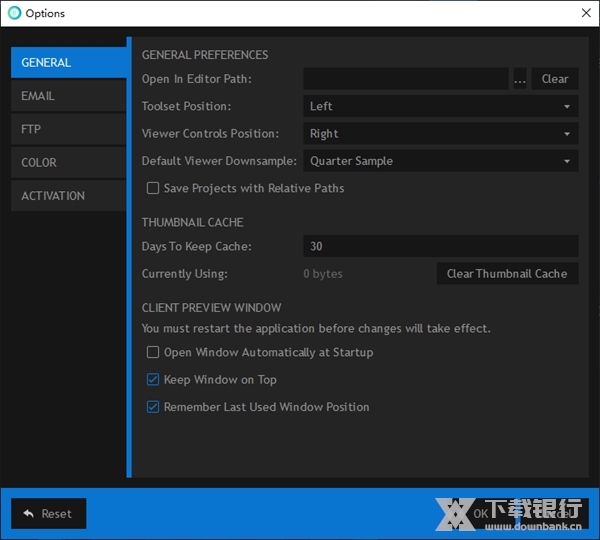Screen dimensions: 600x540
Task: Open the FTP settings tab
Action: coord(68,129)
